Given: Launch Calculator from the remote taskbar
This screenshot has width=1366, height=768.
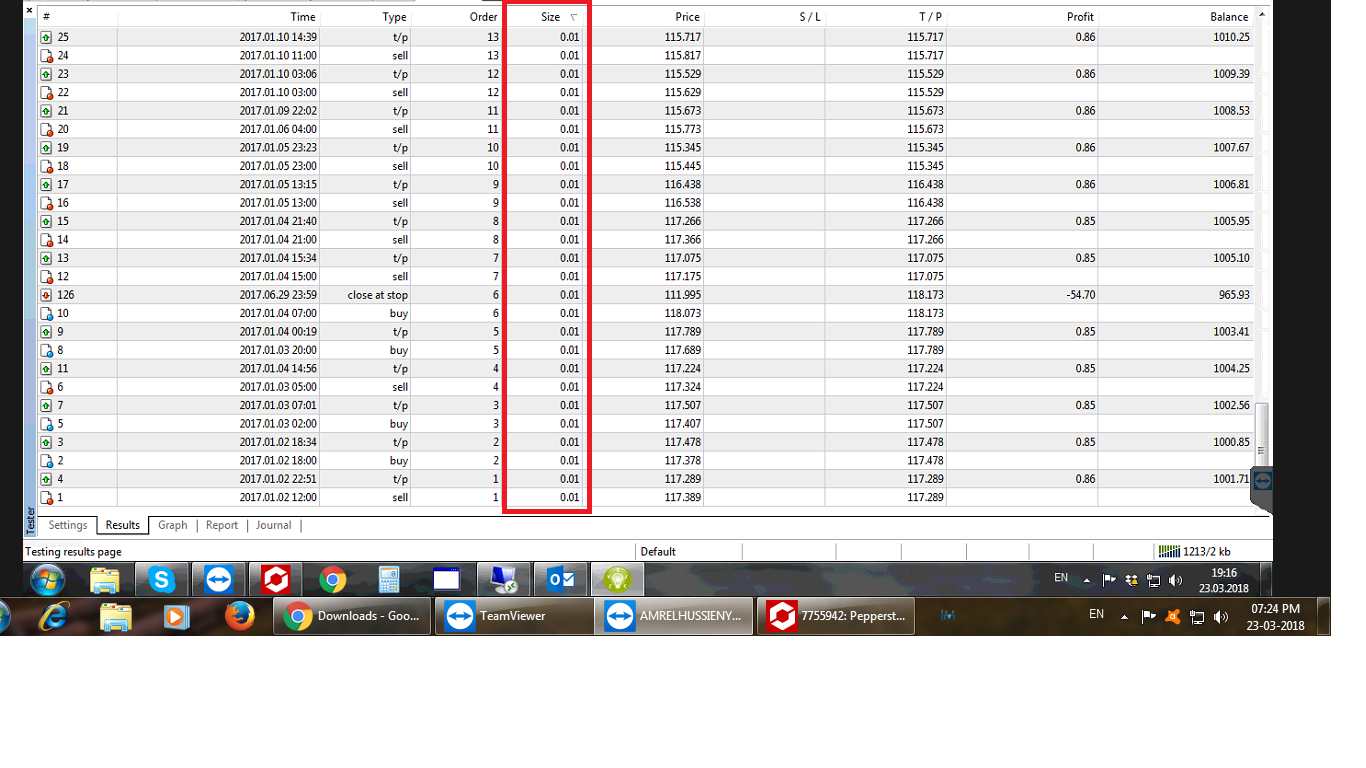Looking at the screenshot, I should (389, 580).
